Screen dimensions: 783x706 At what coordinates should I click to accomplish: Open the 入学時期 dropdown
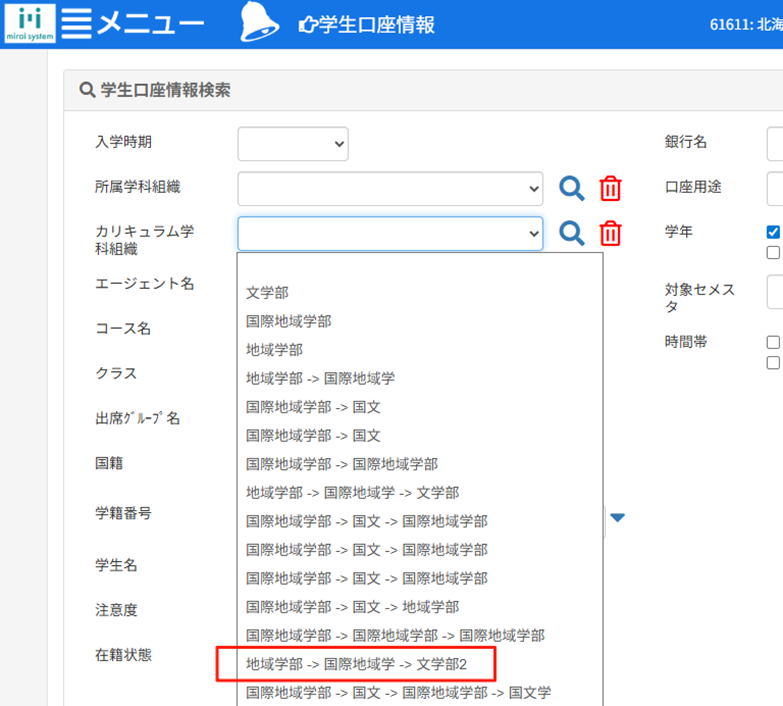292,144
